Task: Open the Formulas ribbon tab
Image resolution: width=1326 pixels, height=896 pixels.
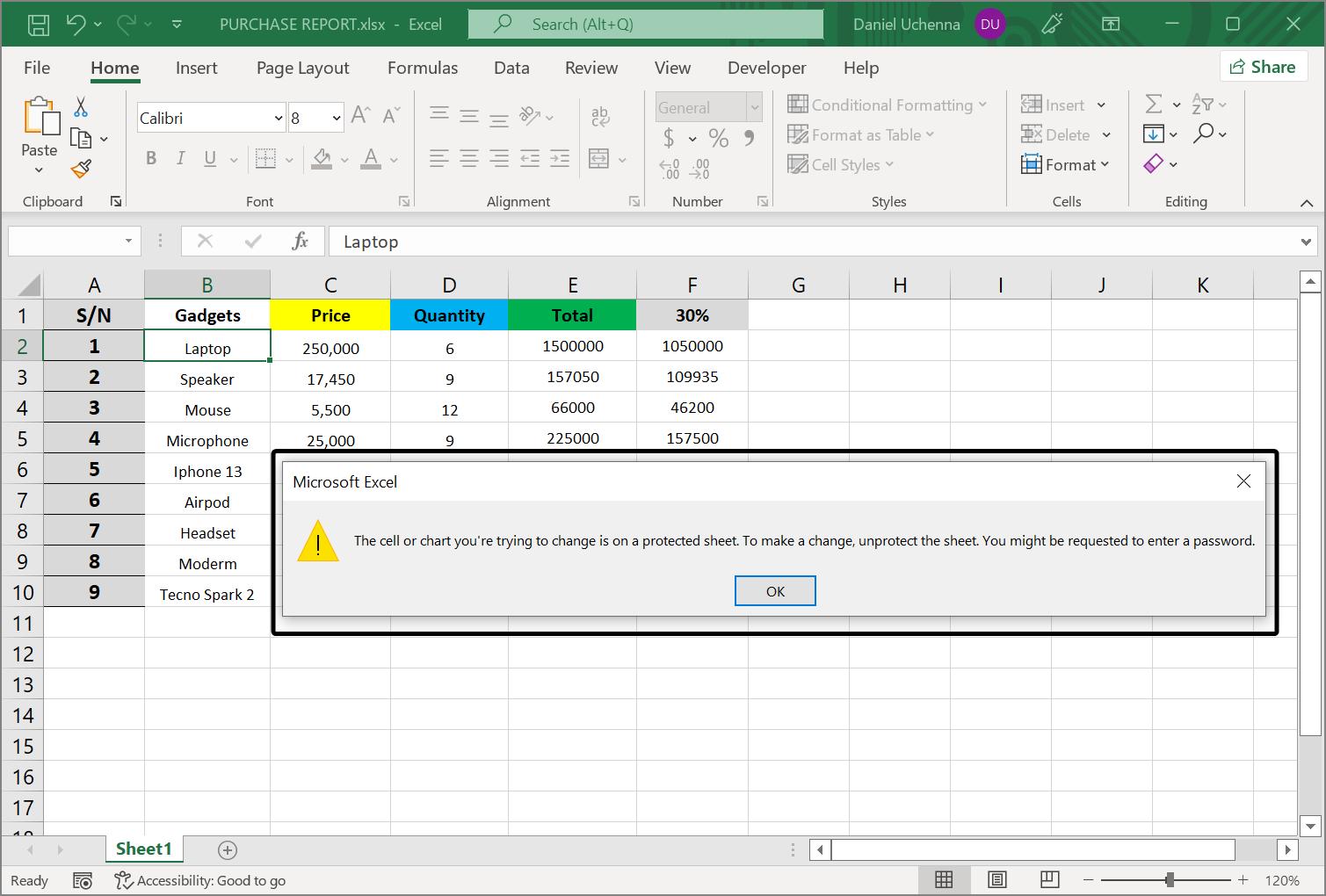Action: point(423,68)
